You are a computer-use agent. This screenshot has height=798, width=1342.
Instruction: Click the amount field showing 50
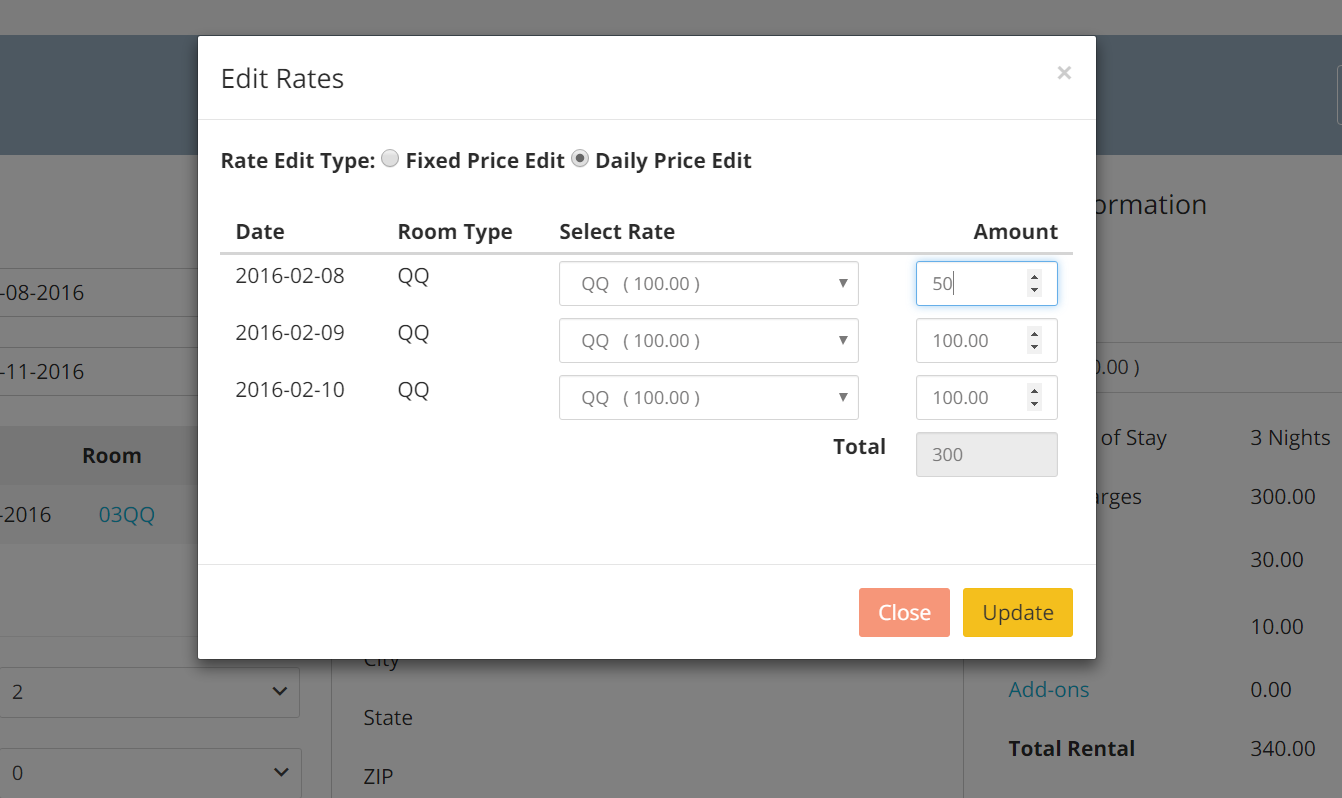click(987, 284)
